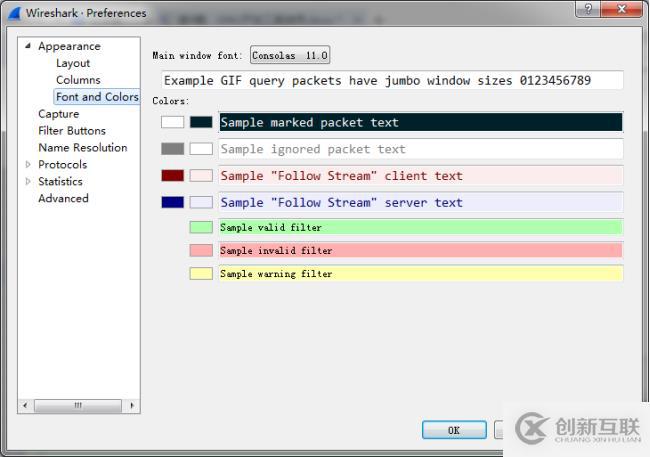Image resolution: width=650 pixels, height=457 pixels.
Task: Pick ignored packet white background swatch
Action: [x=201, y=149]
